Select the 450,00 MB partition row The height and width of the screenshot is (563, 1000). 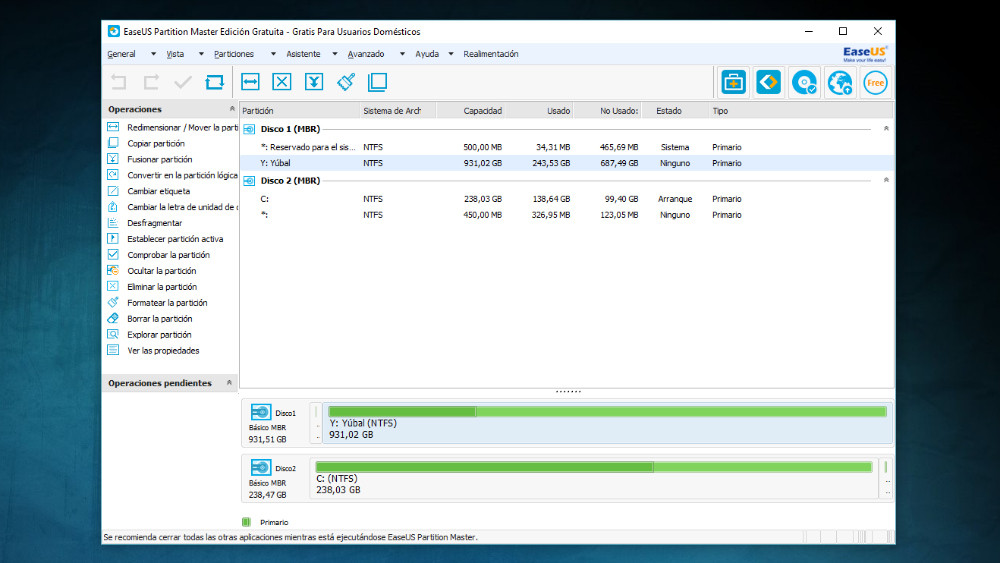pyautogui.click(x=566, y=215)
